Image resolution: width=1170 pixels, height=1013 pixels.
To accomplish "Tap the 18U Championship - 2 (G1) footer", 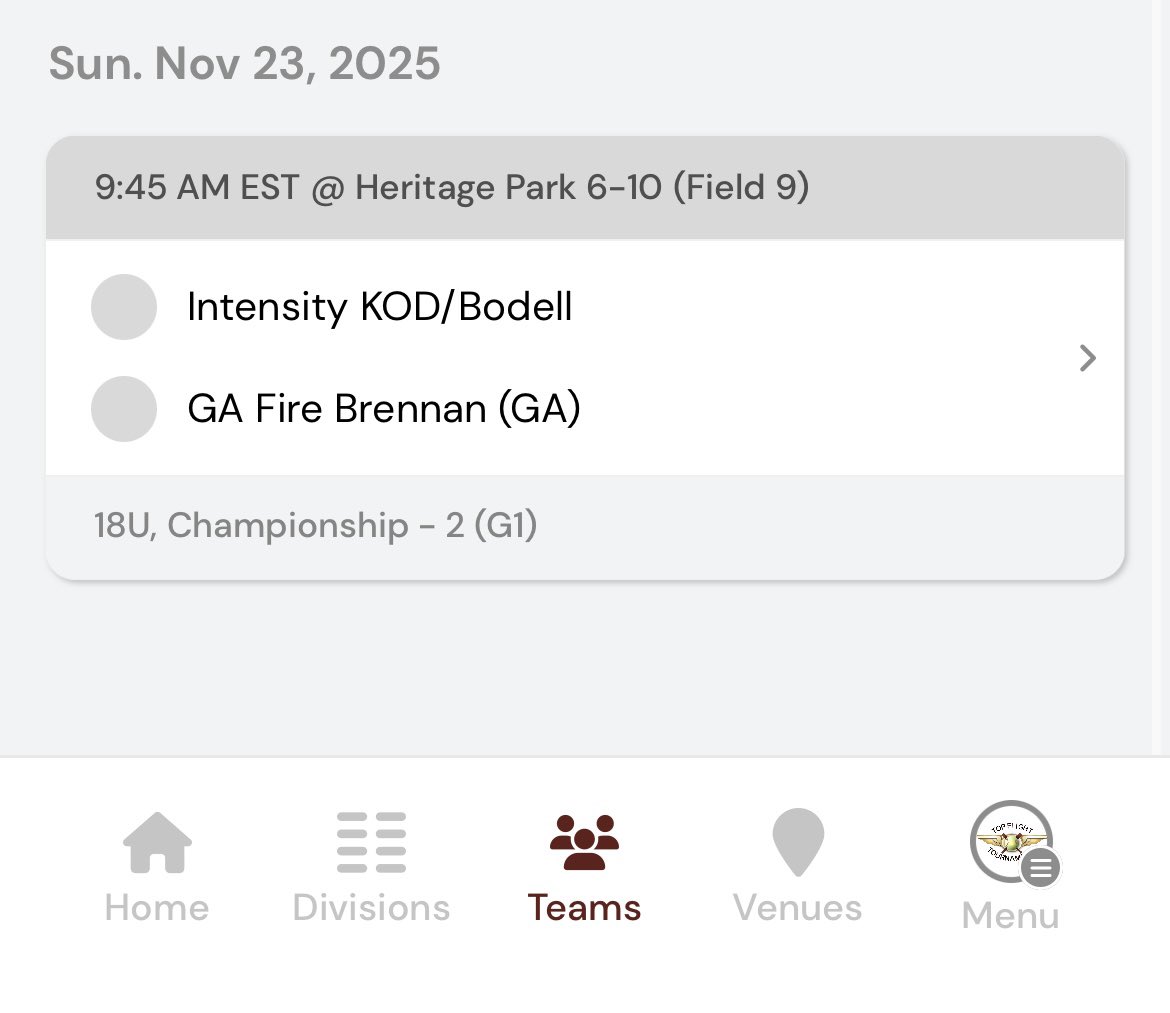I will (585, 526).
